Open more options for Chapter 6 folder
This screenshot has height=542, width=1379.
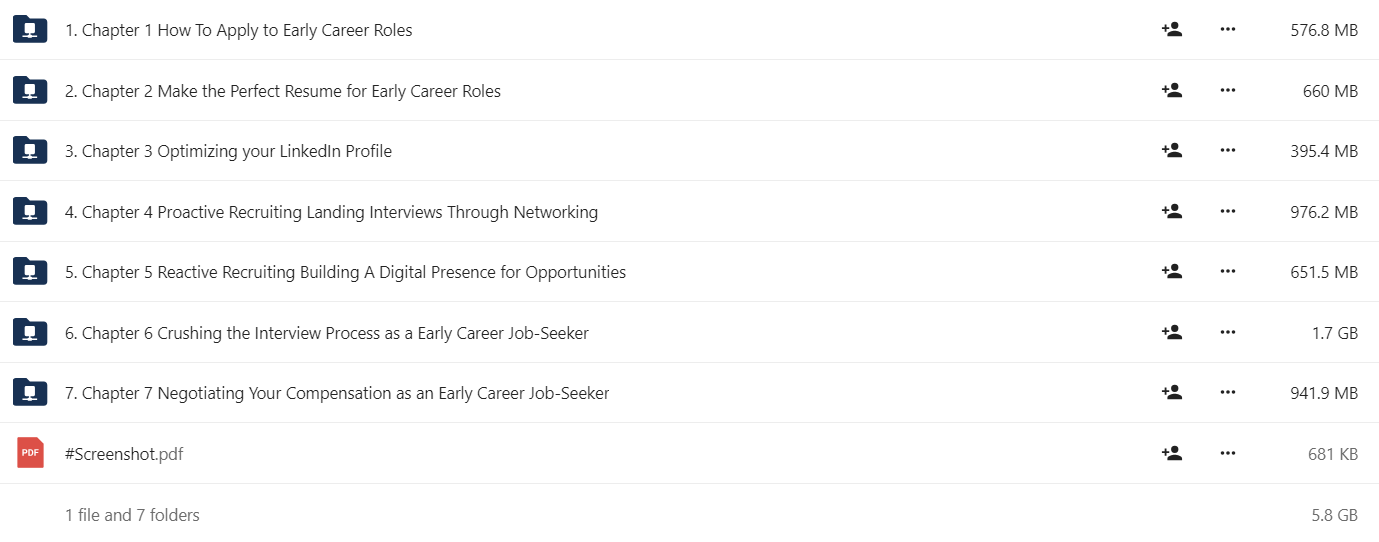click(x=1228, y=333)
